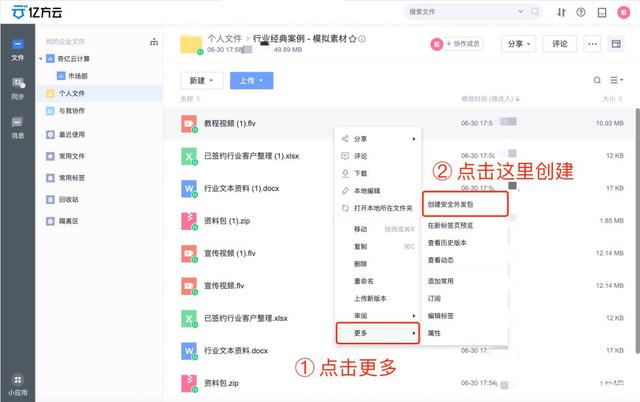
Task: Select 编辑标签 in the submenu
Action: tap(465, 316)
